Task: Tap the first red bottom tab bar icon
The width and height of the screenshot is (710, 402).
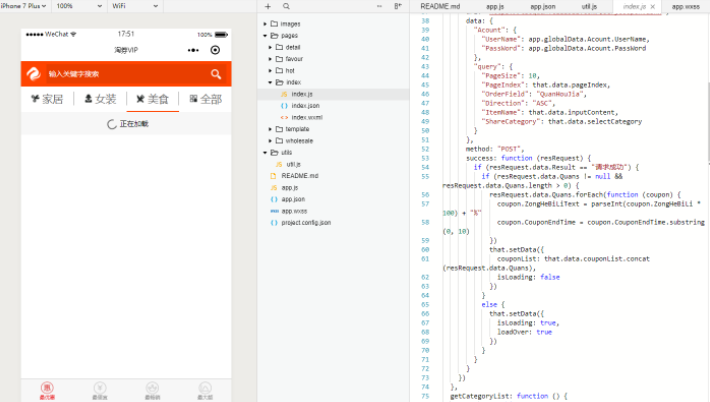Action: (x=47, y=390)
